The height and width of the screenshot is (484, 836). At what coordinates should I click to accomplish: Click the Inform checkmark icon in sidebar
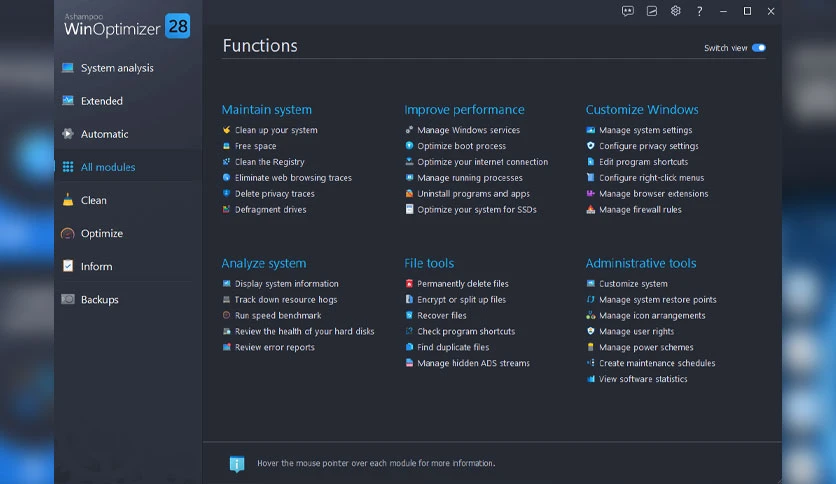[x=68, y=266]
